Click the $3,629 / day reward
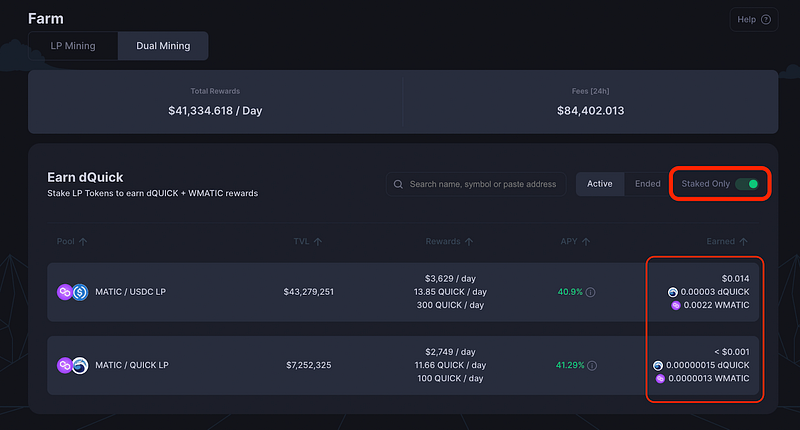The image size is (800, 430). [x=450, y=279]
